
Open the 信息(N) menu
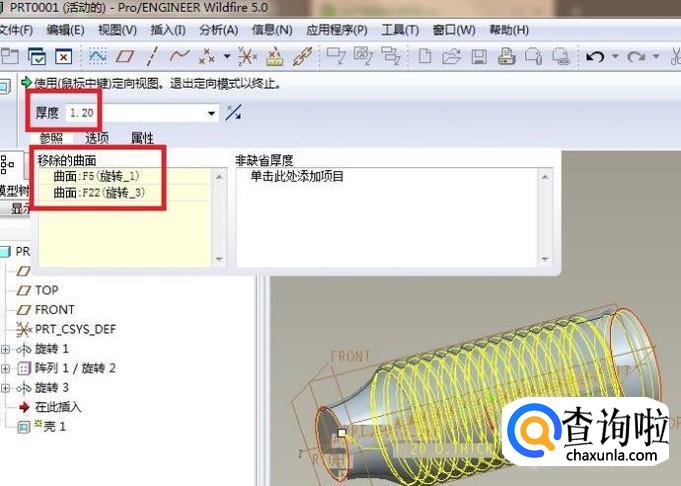click(272, 30)
